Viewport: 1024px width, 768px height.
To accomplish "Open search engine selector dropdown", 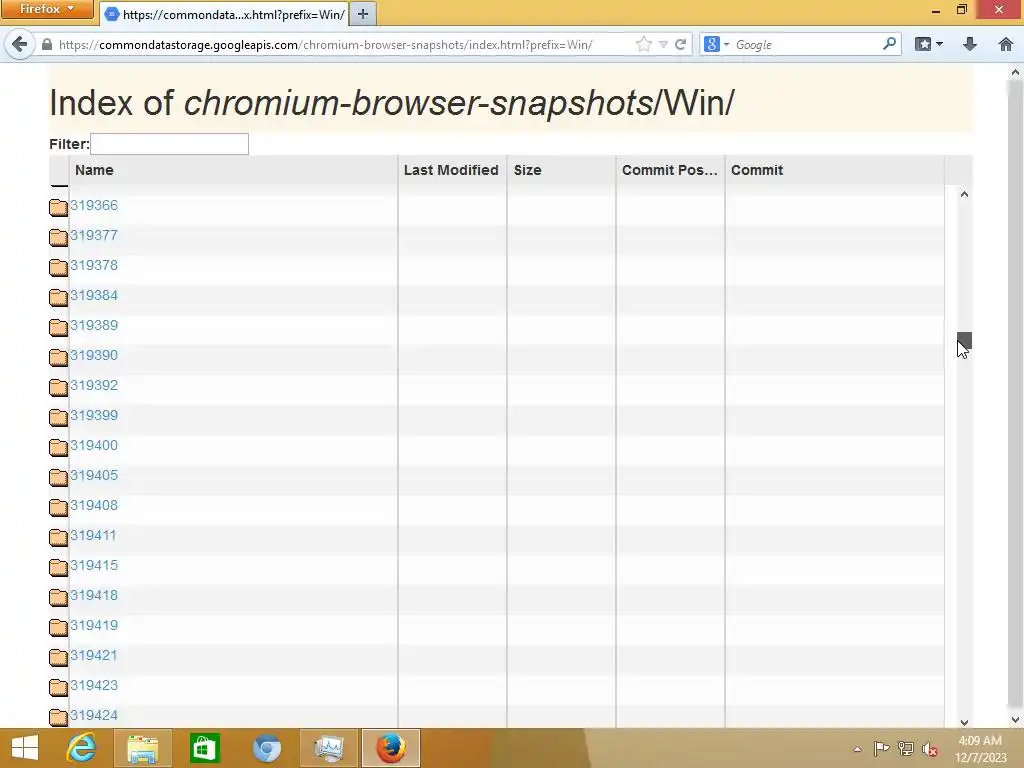I will [x=716, y=44].
